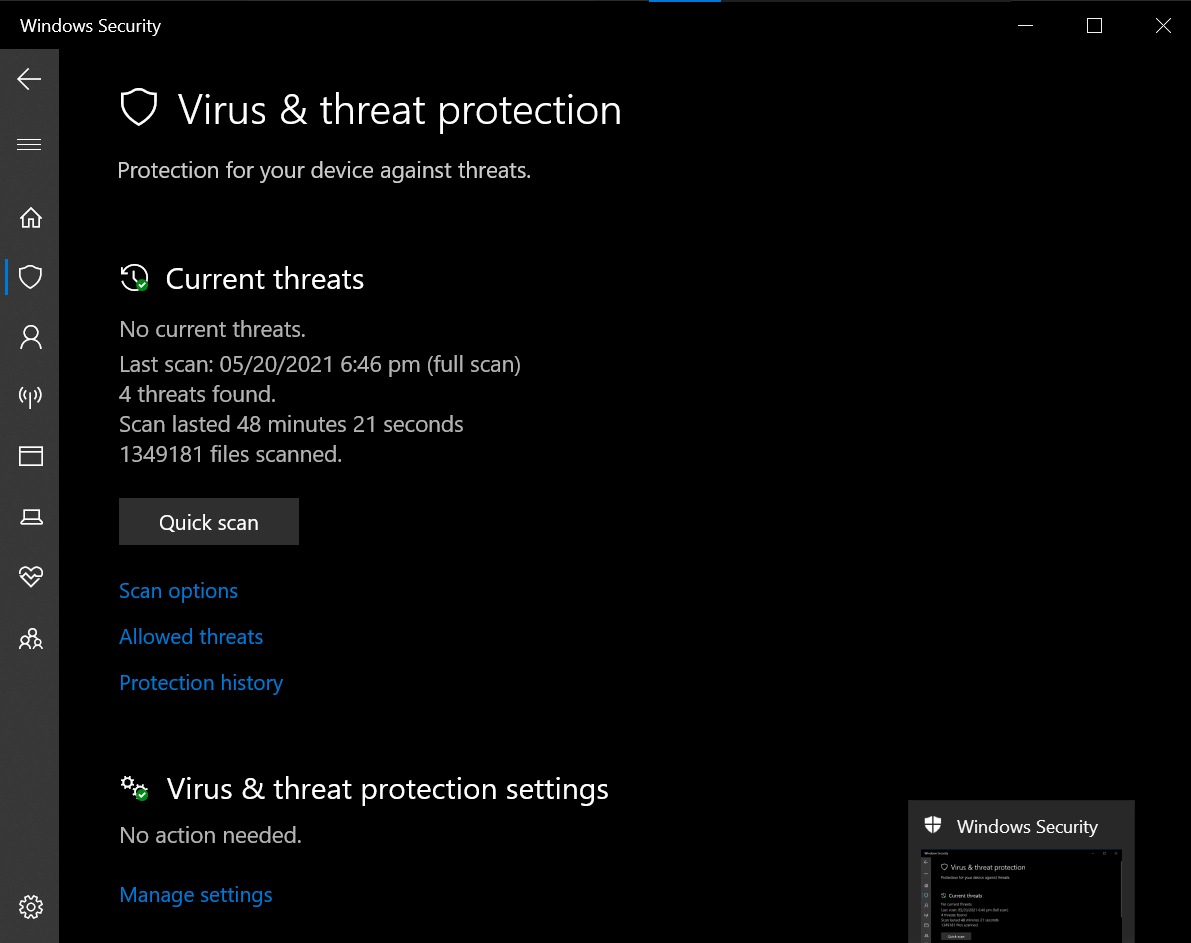Open App & browser control icon
The height and width of the screenshot is (943, 1191).
pyautogui.click(x=30, y=457)
